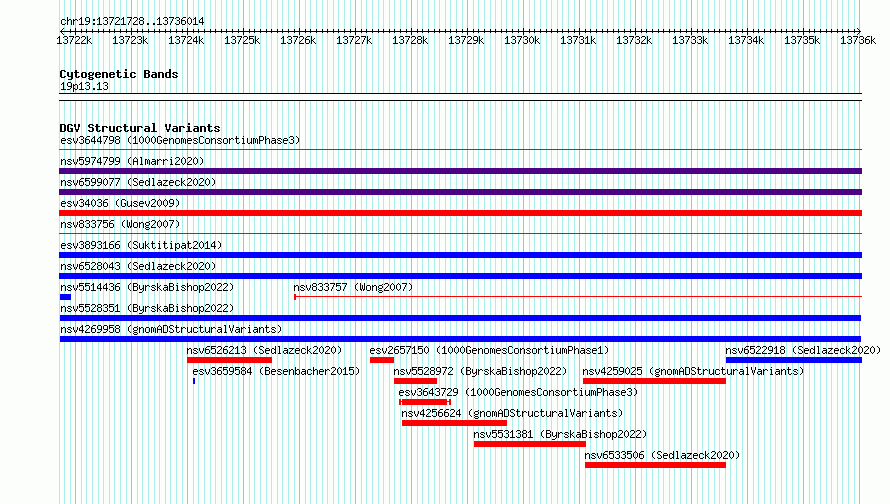This screenshot has height=504, width=890.
Task: Open nsv833757 (Wong2007) label
Action: pos(353,287)
